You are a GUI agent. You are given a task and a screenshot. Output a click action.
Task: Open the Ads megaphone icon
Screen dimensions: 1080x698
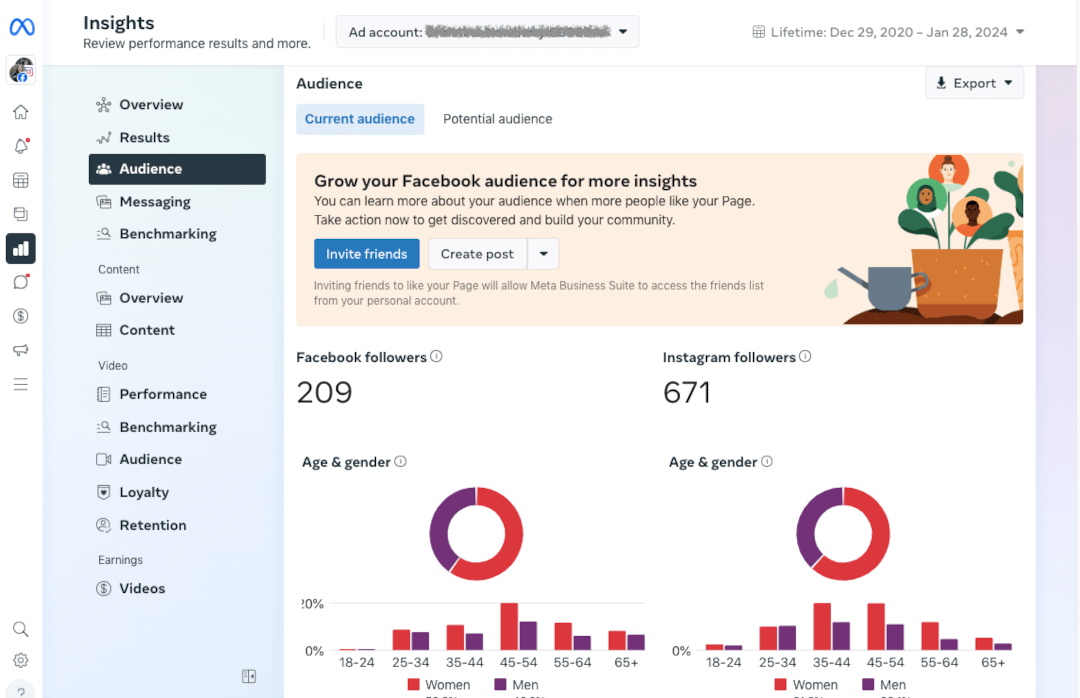click(x=21, y=349)
